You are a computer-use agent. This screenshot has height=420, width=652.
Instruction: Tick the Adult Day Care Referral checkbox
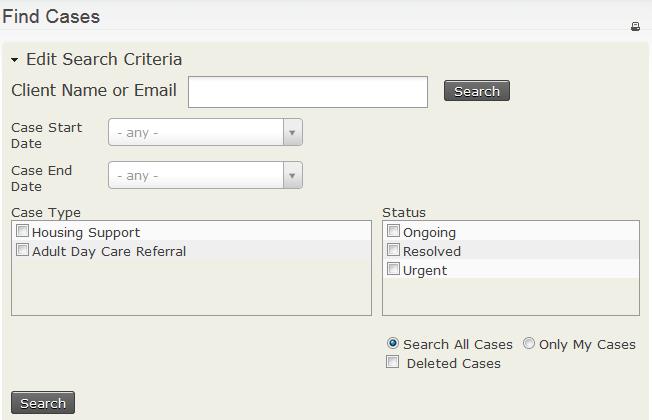[x=23, y=251]
